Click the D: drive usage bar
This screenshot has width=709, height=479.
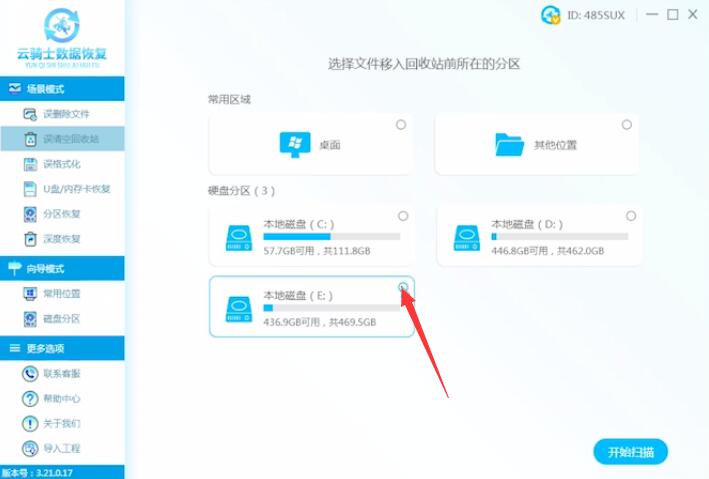(x=560, y=237)
